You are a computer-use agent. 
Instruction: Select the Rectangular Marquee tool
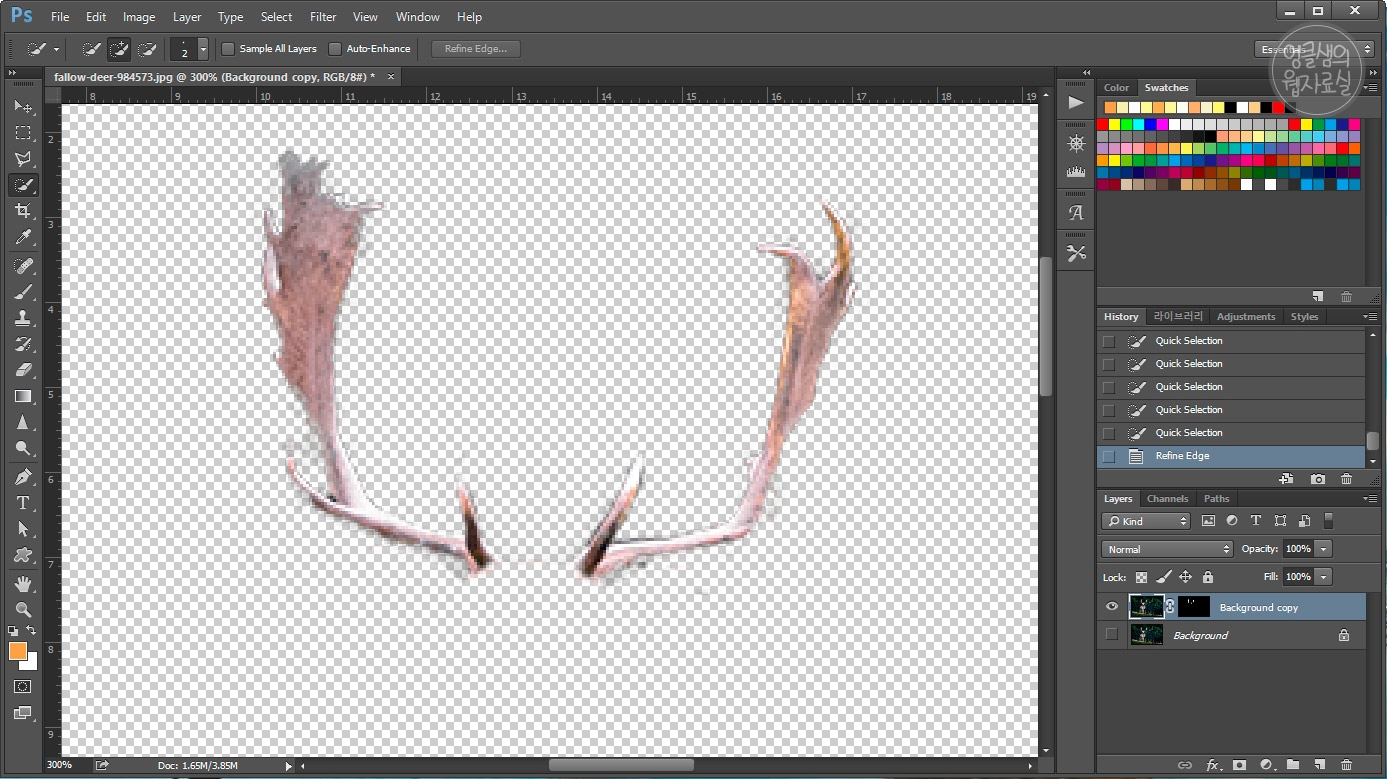pyautogui.click(x=23, y=132)
